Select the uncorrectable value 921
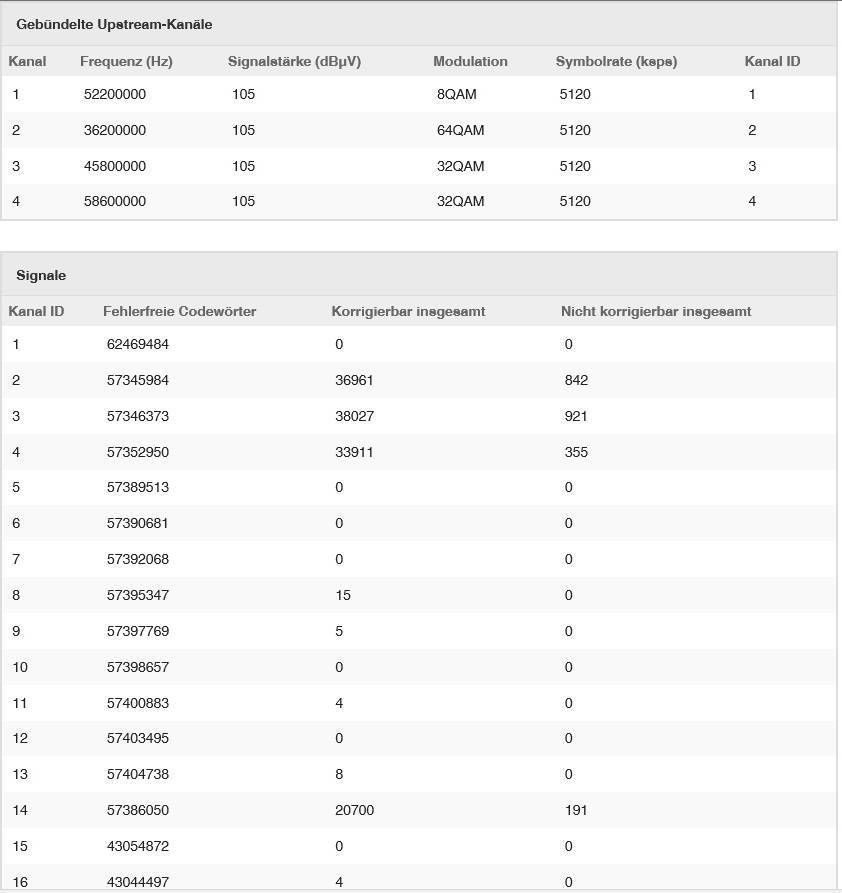This screenshot has width=842, height=893. point(576,417)
